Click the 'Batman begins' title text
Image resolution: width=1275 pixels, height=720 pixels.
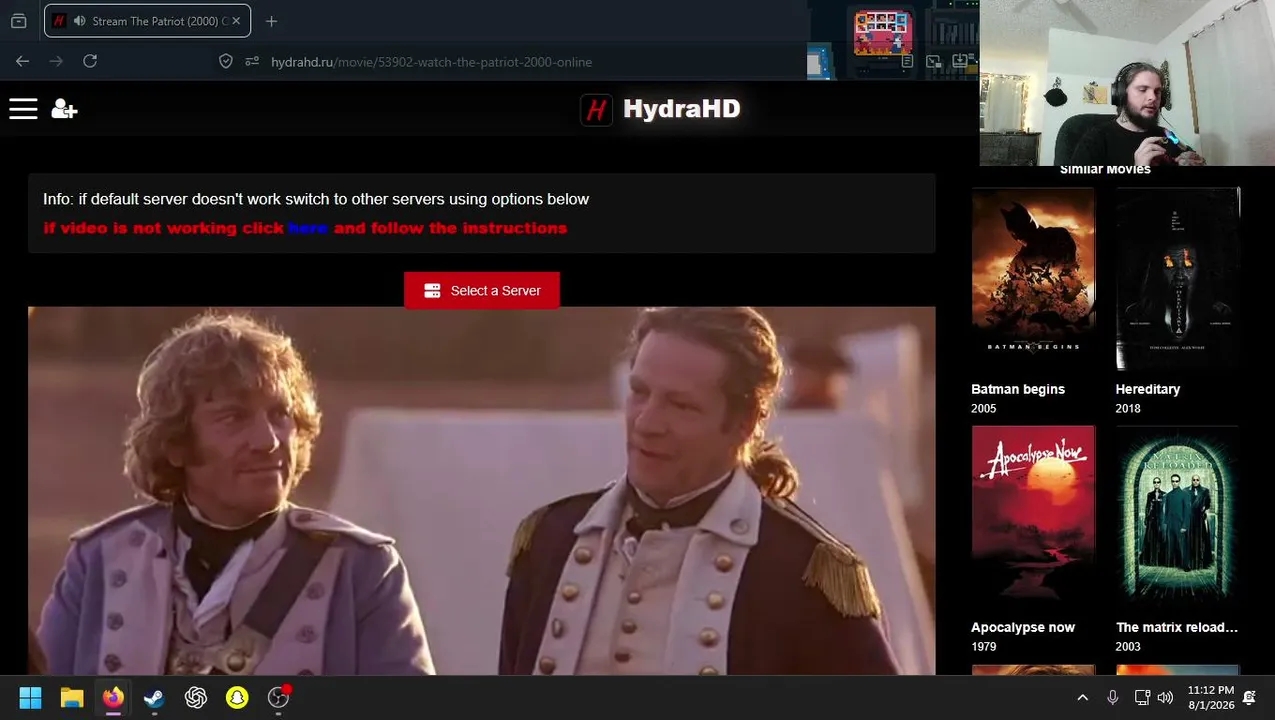click(1018, 389)
